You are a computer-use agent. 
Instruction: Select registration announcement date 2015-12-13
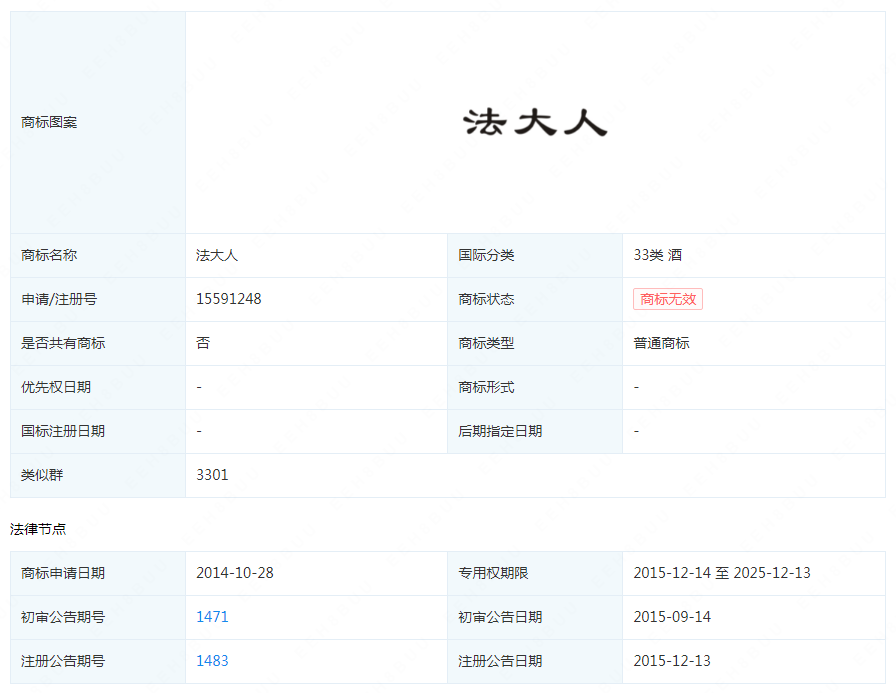point(672,661)
